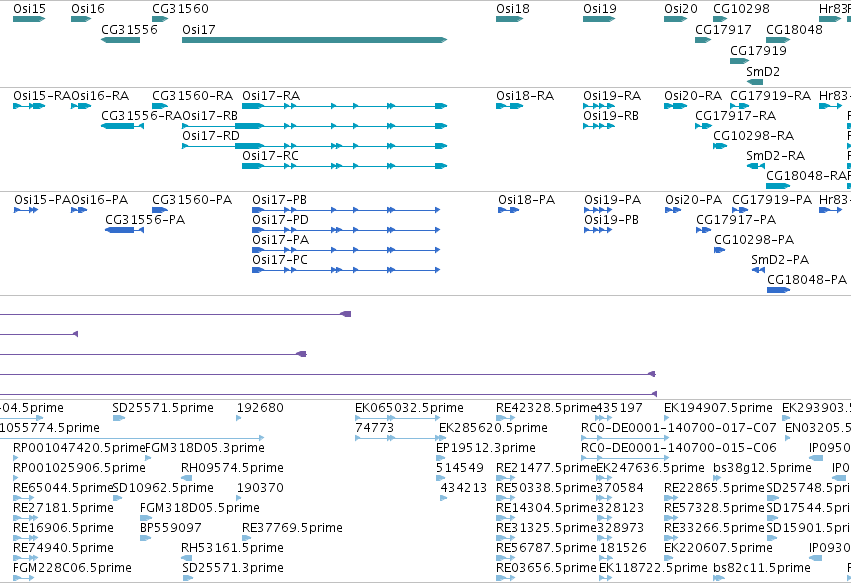This screenshot has width=851, height=583.
Task: Select the CG10298-PA protein label
Action: (x=754, y=240)
